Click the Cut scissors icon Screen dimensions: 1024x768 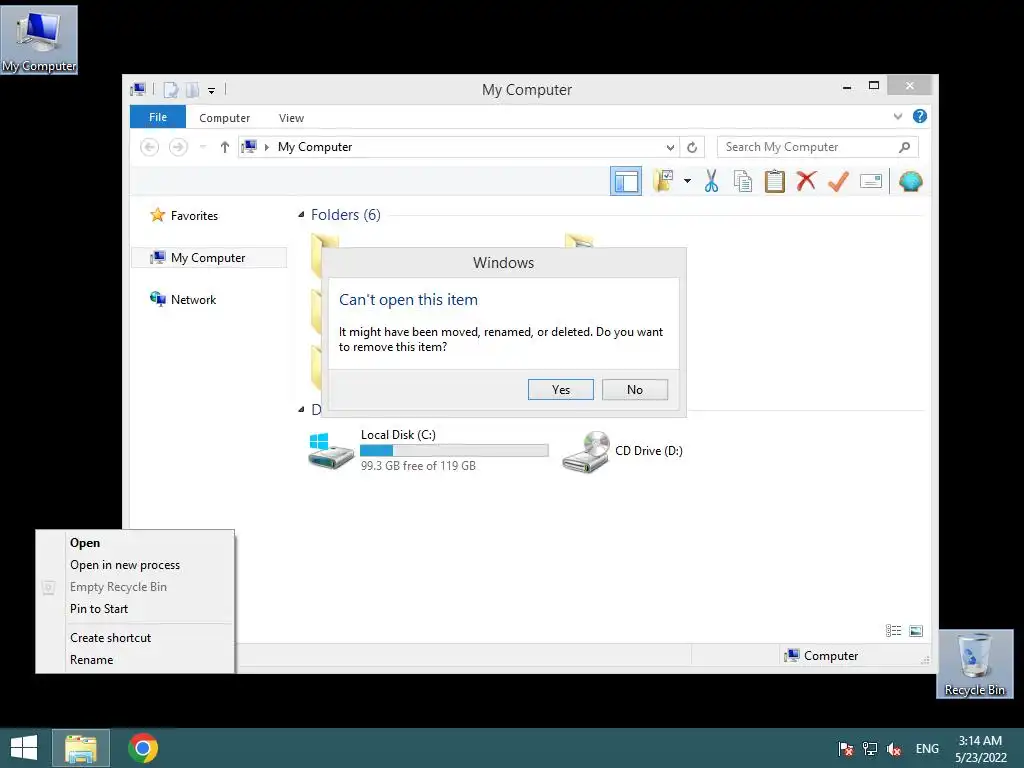point(711,181)
